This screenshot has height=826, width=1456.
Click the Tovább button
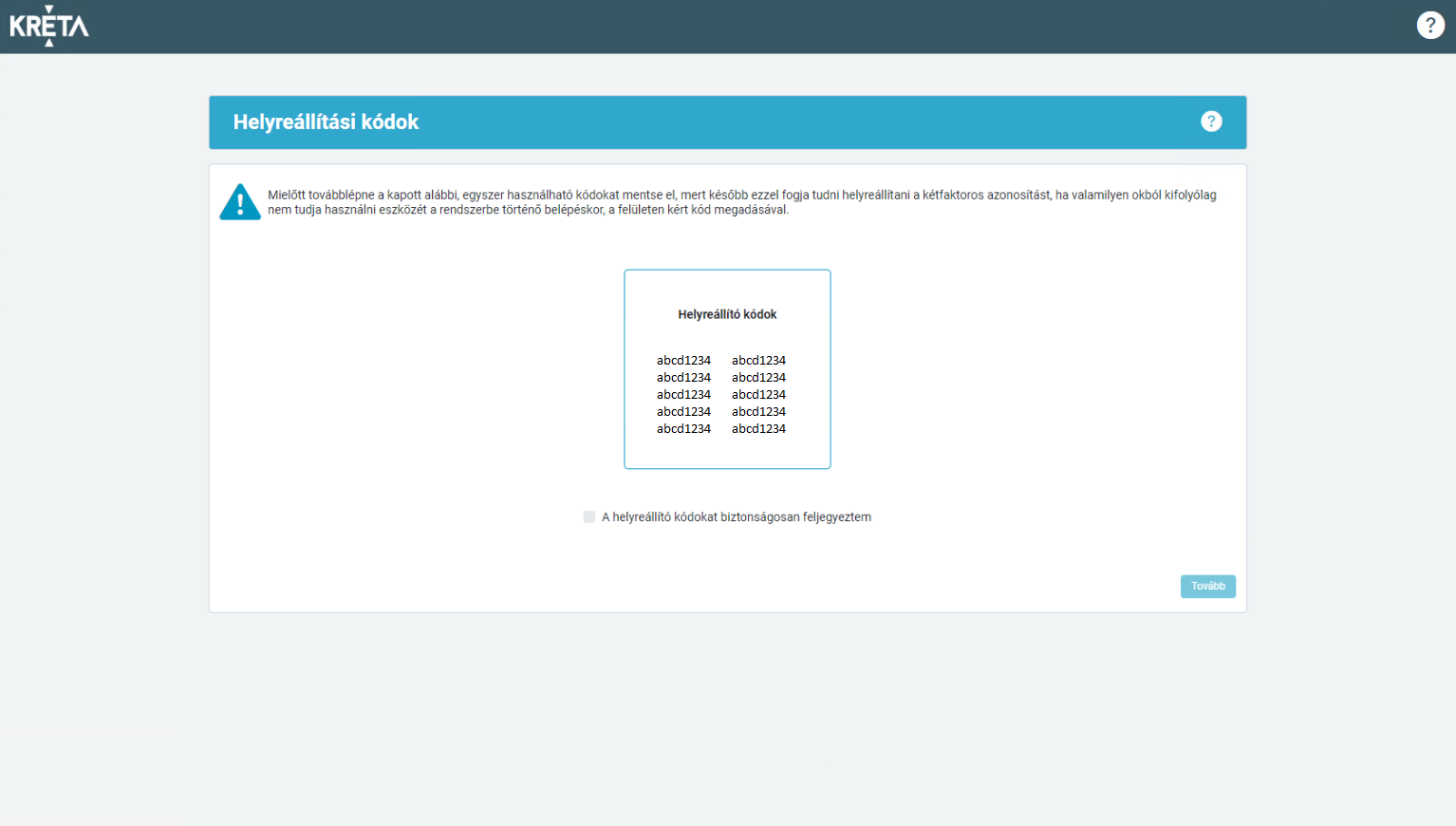click(1207, 587)
